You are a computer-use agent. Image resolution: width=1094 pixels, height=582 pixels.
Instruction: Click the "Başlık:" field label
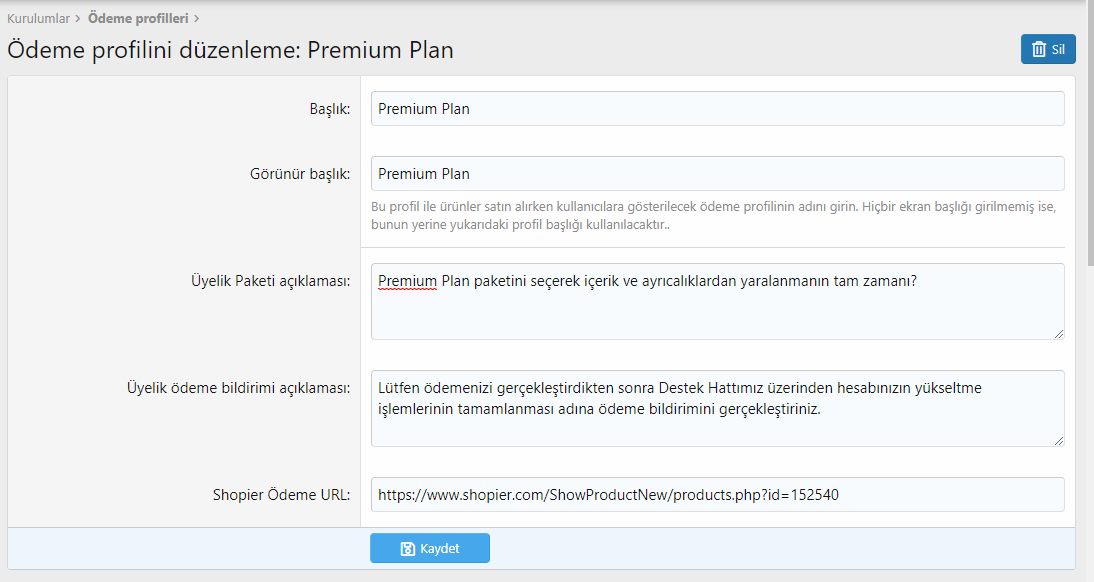point(330,109)
